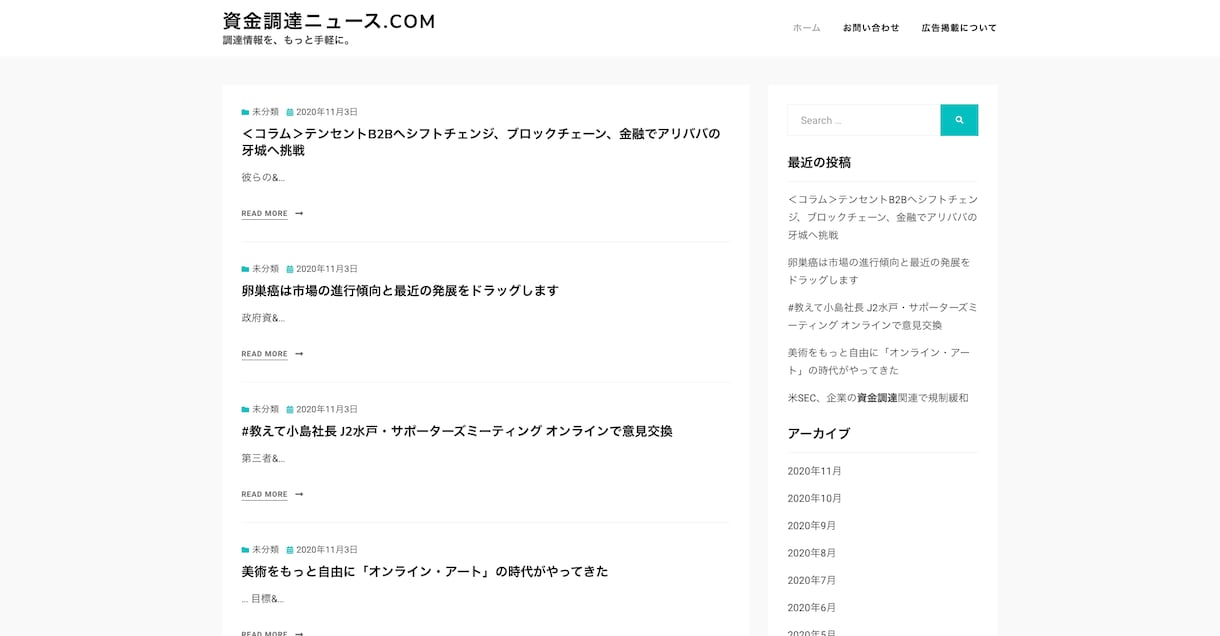
Task: Open sidebar recent post 米SEC、企業の資金調達関連
Action: point(878,398)
